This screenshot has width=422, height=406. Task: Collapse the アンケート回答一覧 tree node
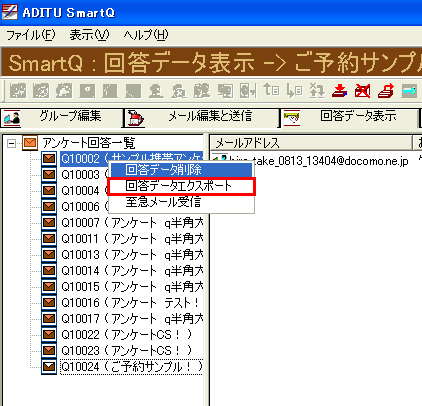12,144
